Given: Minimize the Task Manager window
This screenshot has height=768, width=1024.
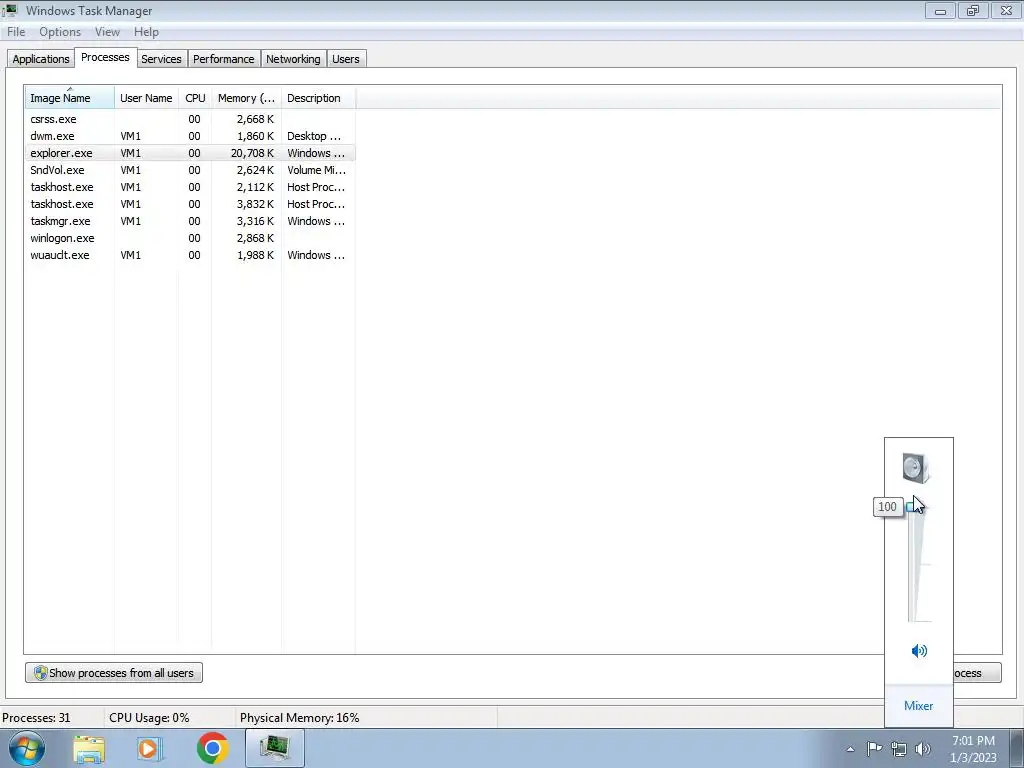Looking at the screenshot, I should [940, 10].
